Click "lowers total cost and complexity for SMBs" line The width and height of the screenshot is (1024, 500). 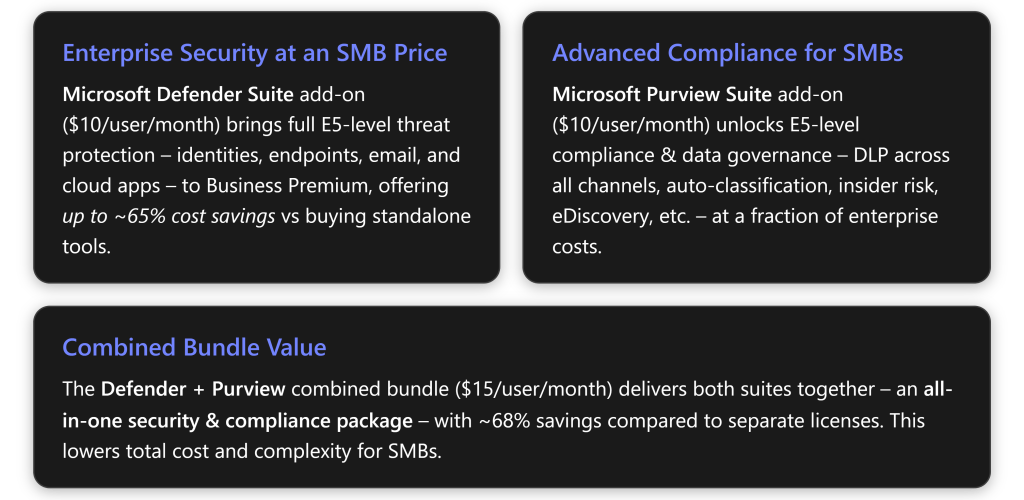click(251, 450)
